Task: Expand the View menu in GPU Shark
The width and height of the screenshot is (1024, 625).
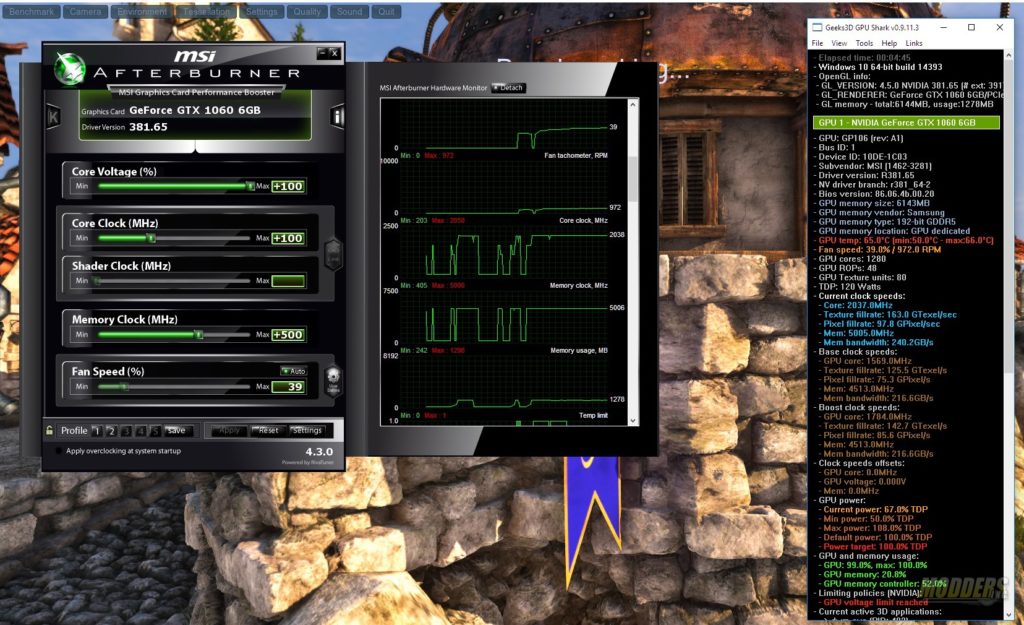Action: click(x=840, y=44)
